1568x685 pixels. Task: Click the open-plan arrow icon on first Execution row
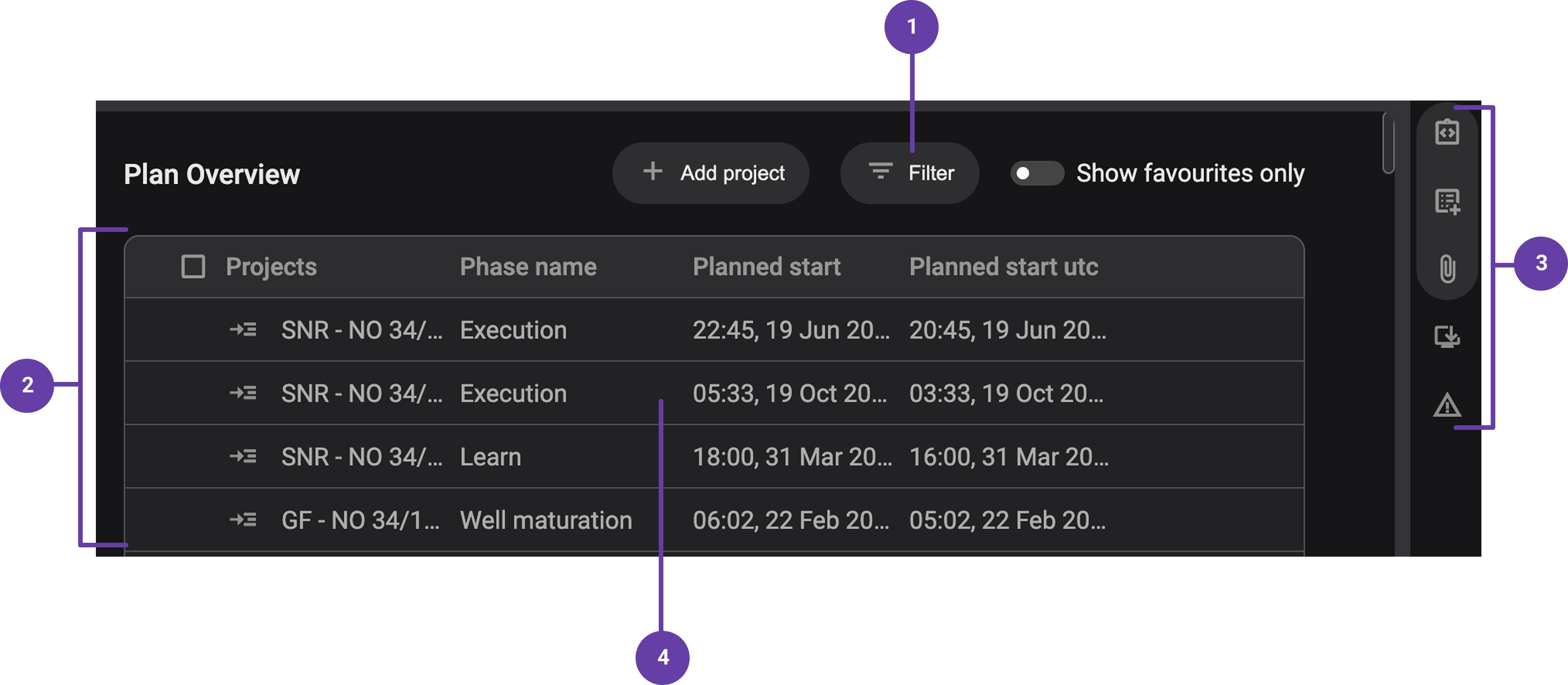pos(244,329)
